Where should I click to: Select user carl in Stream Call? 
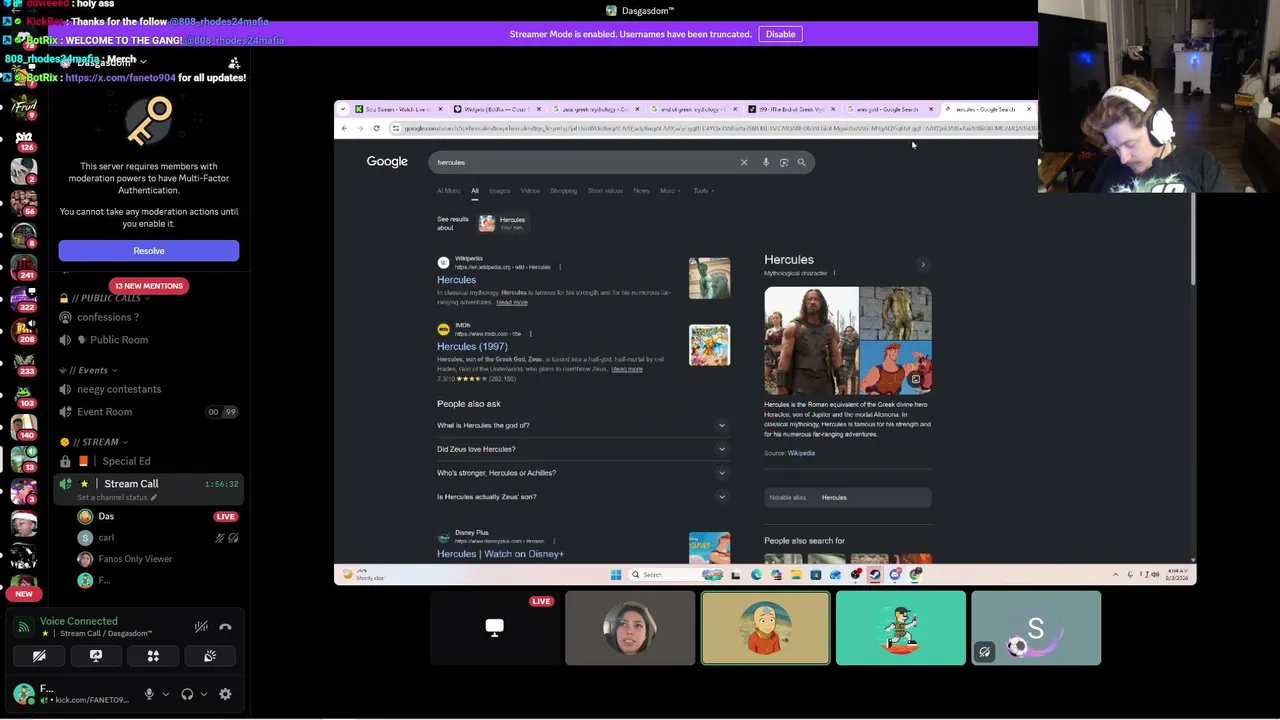[106, 538]
